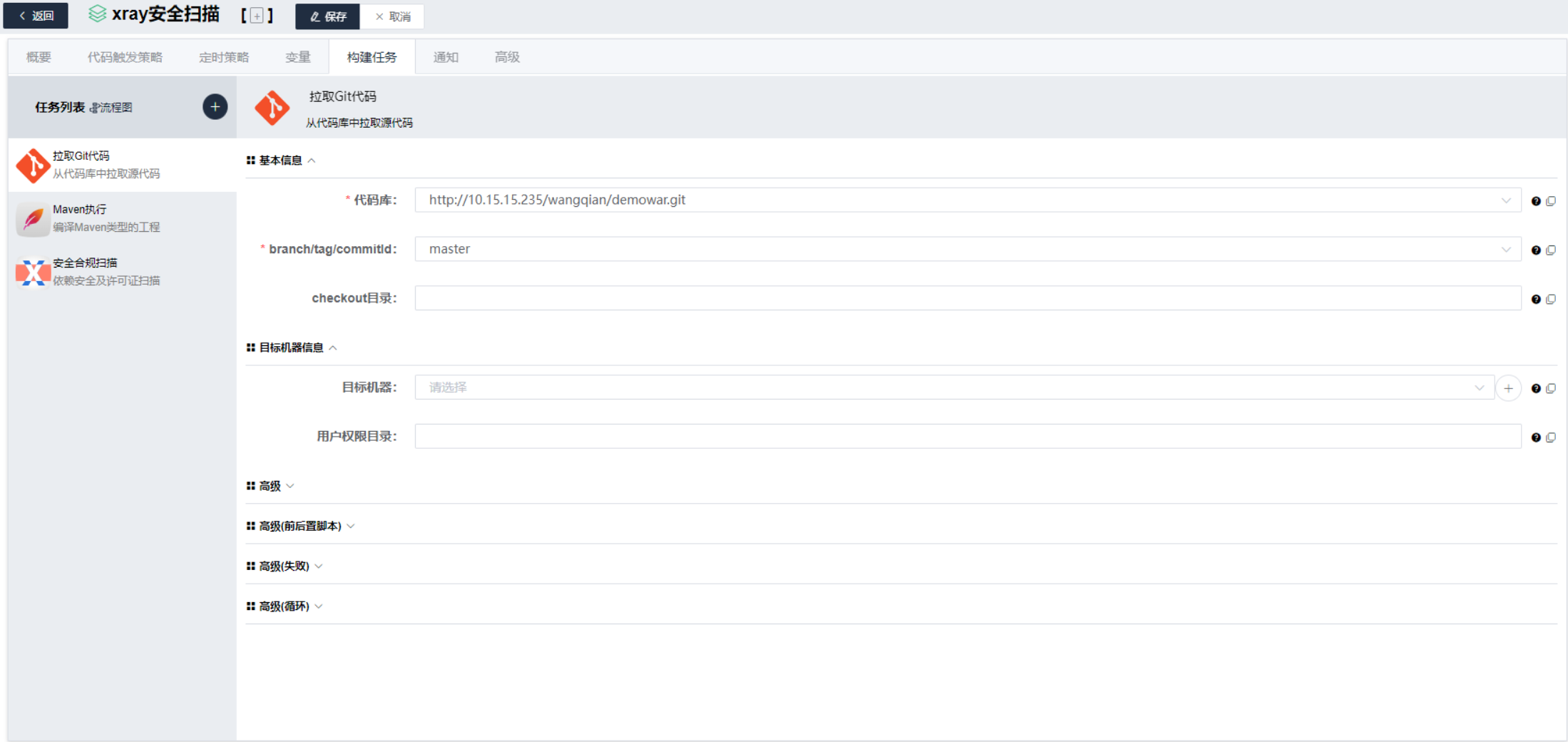Switch to the 代码触发策略 tab

125,57
